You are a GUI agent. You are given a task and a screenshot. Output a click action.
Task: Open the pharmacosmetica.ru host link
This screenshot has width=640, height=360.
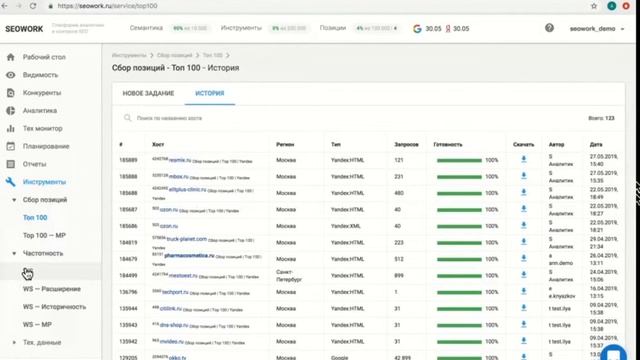pos(189,256)
